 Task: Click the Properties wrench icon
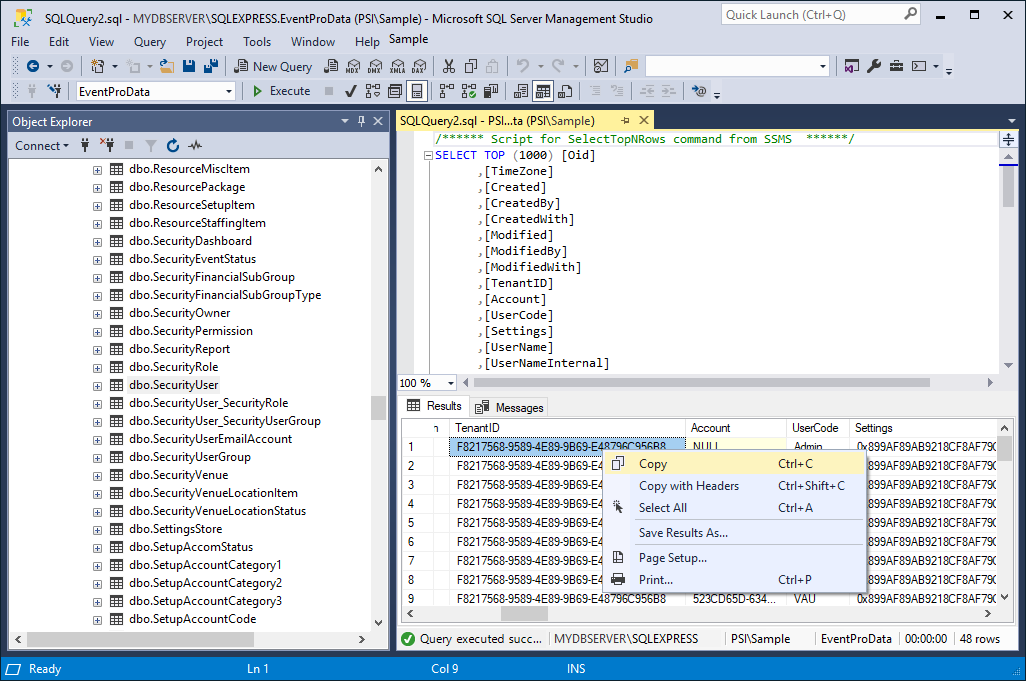tap(874, 66)
